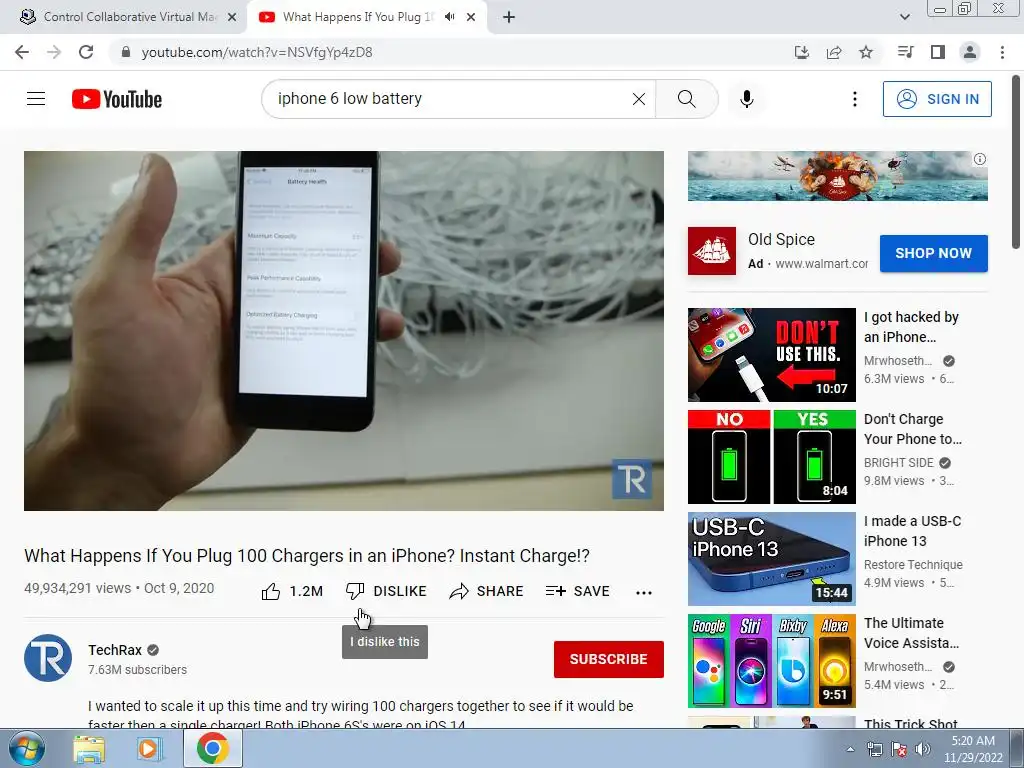The image size is (1024, 768).
Task: Bookmark this page with star icon
Action: click(866, 52)
